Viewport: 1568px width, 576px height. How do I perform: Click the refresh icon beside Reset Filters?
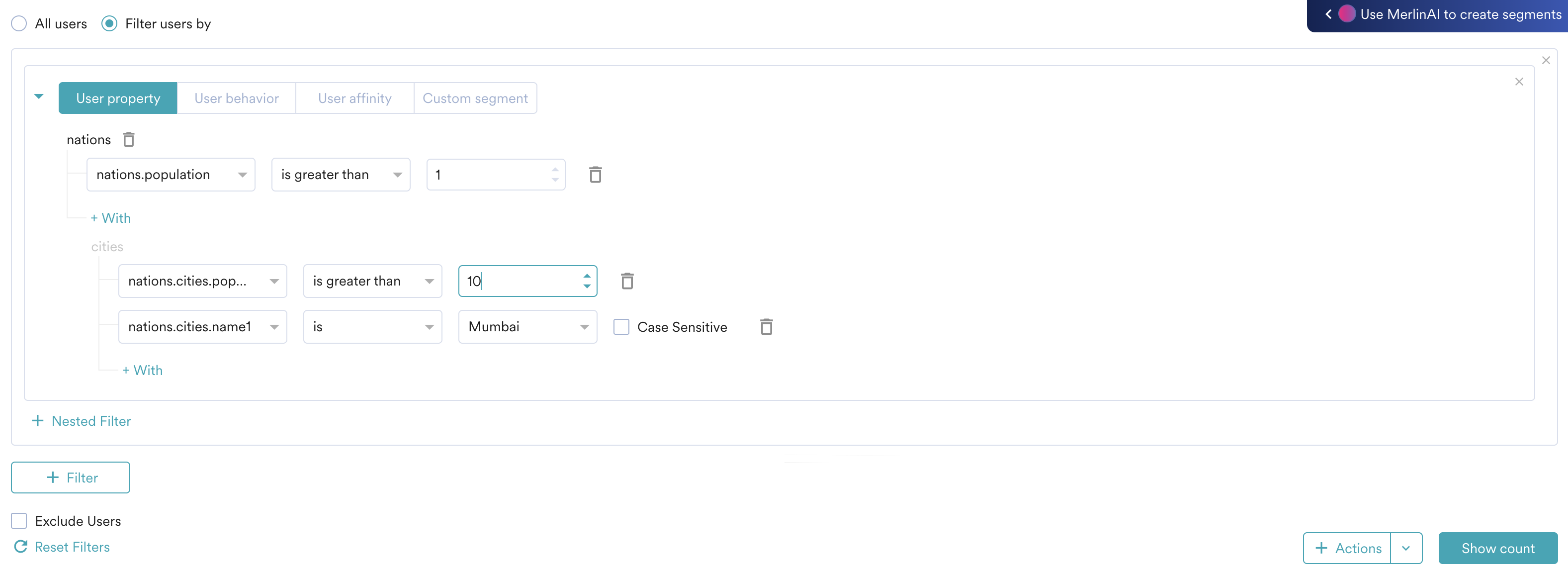pyautogui.click(x=20, y=547)
